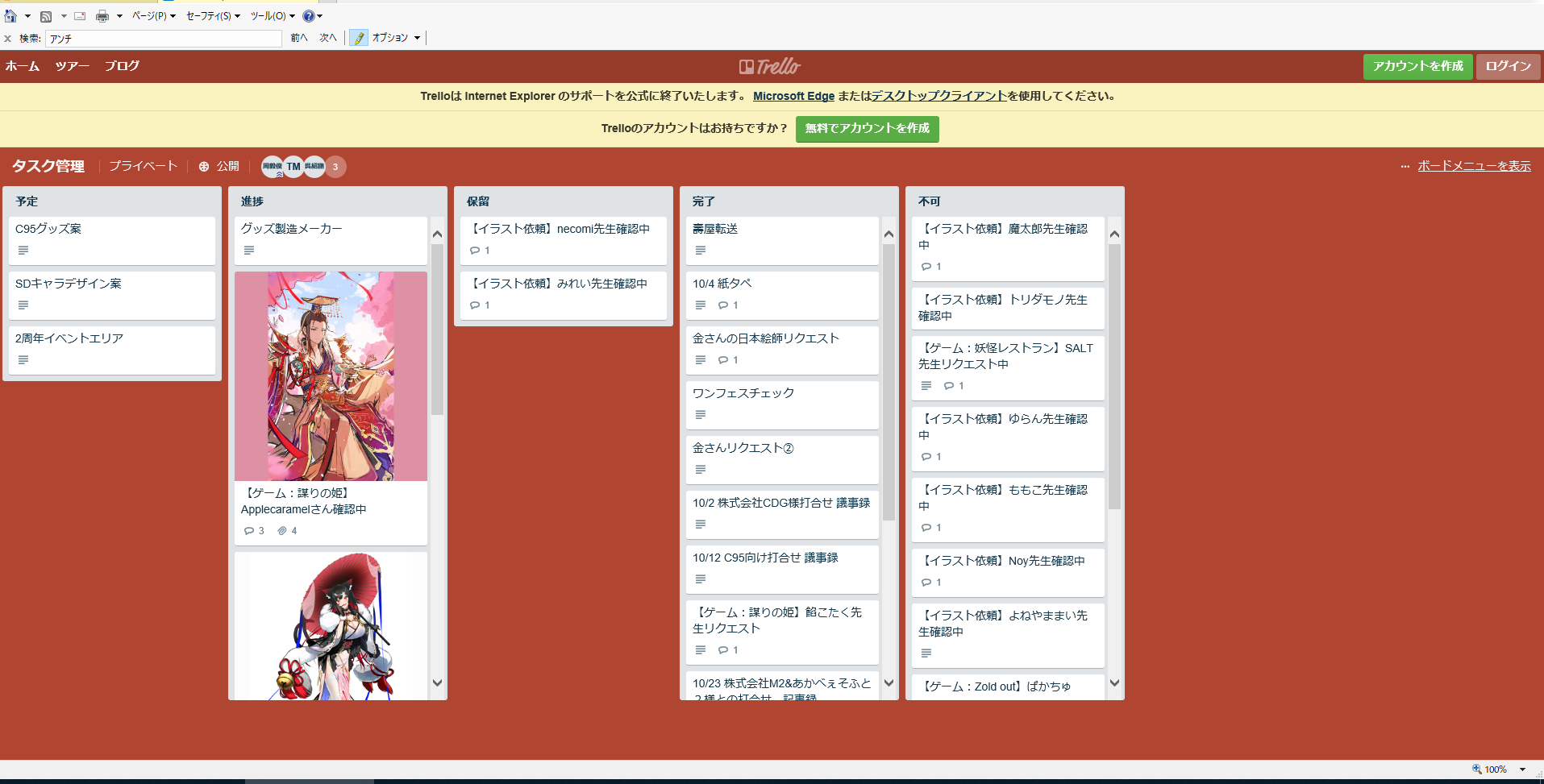Click the IE Home icon
This screenshot has width=1544, height=784.
coord(10,16)
